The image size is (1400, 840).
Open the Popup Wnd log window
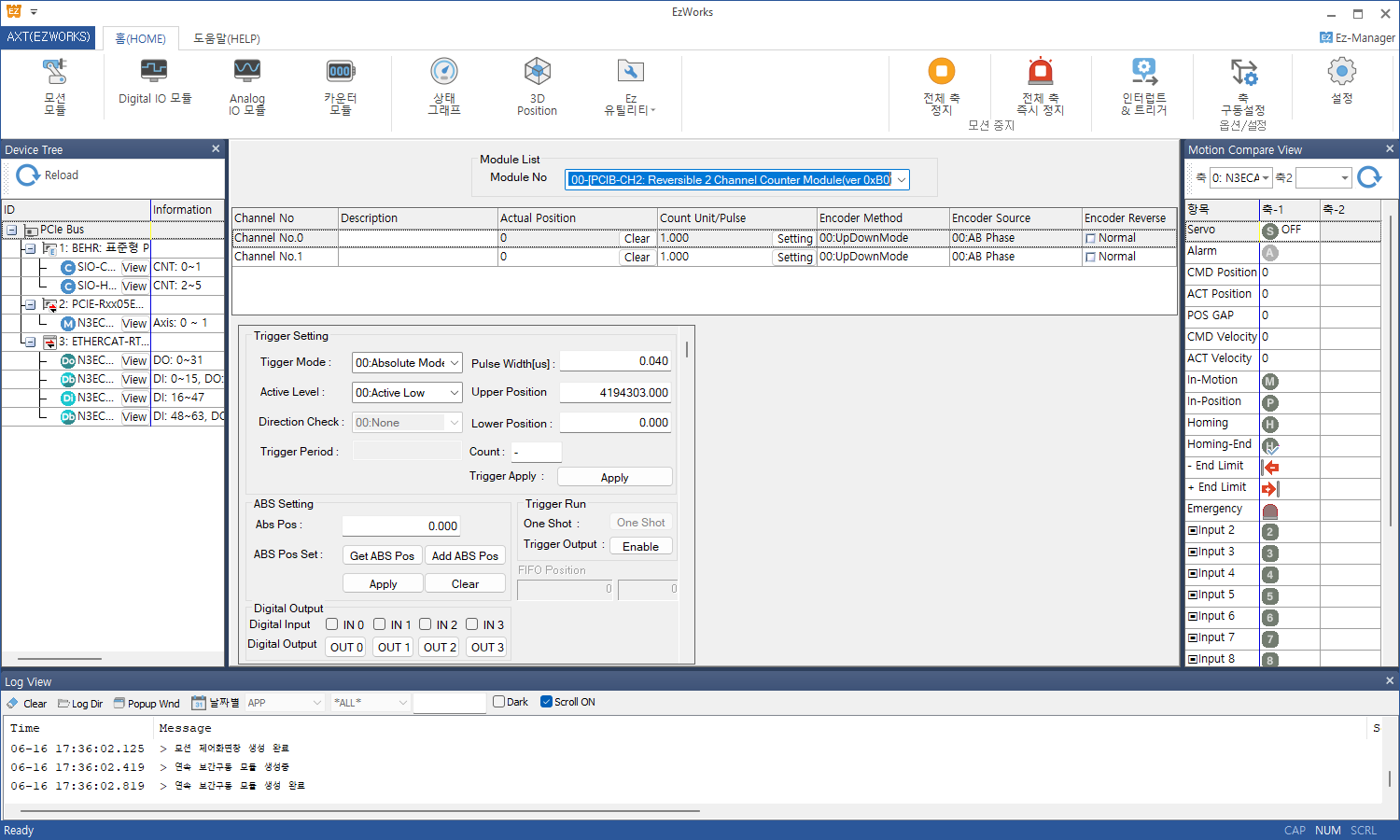click(x=147, y=703)
